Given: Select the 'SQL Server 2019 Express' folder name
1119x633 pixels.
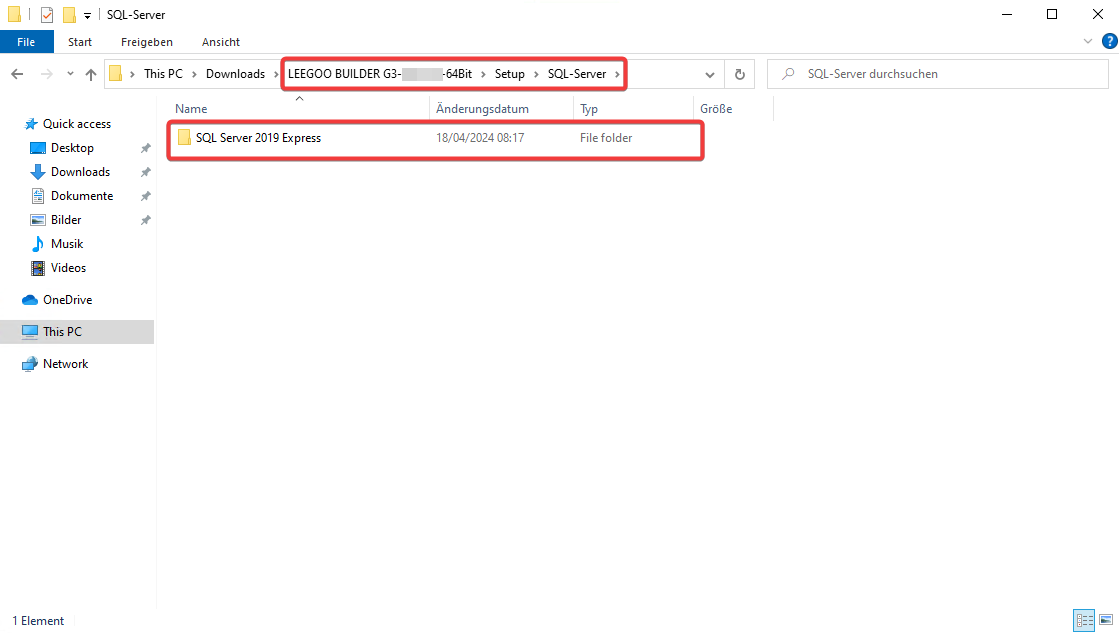Looking at the screenshot, I should pyautogui.click(x=258, y=138).
